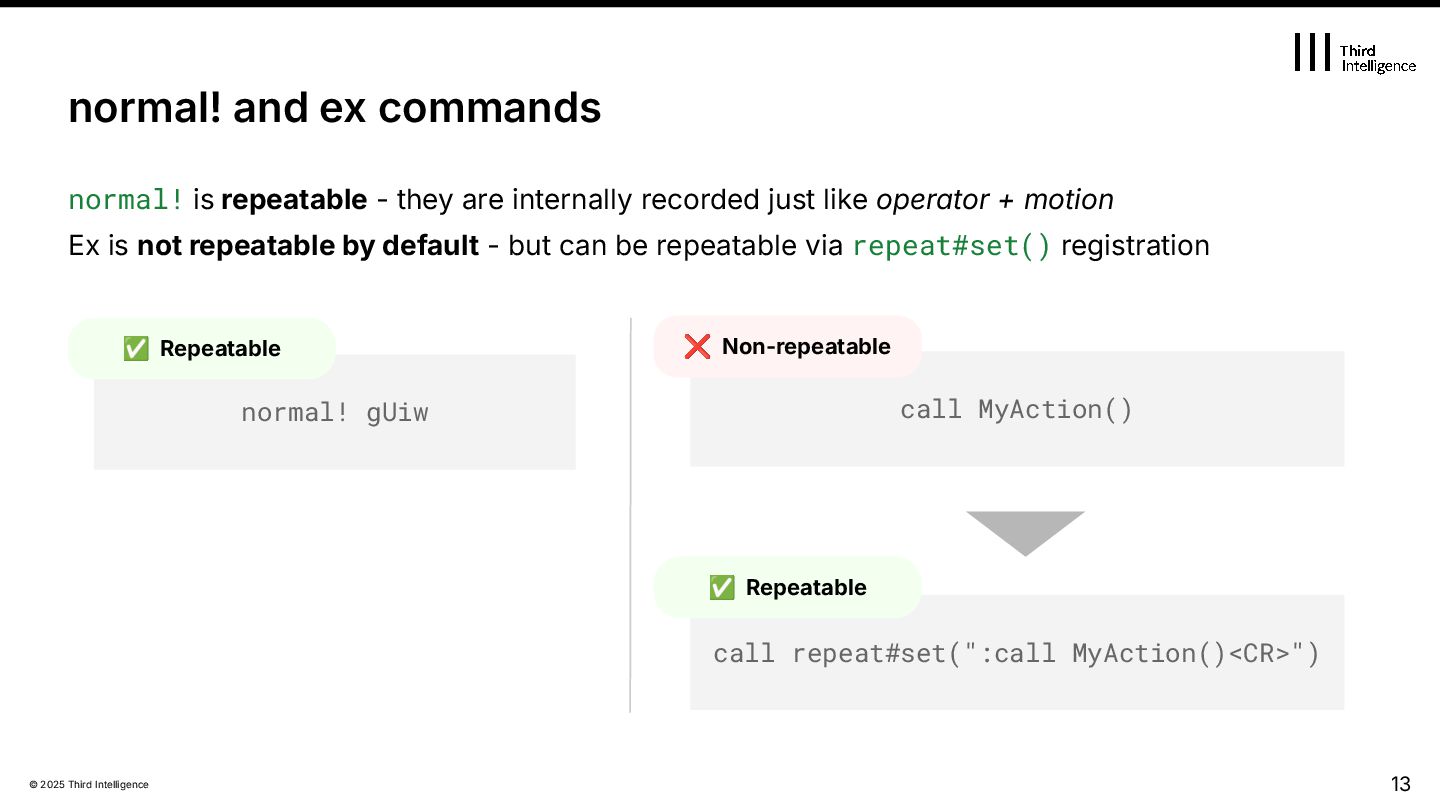
Task: Click the green checkmark above normal! gUiw
Action: point(135,348)
